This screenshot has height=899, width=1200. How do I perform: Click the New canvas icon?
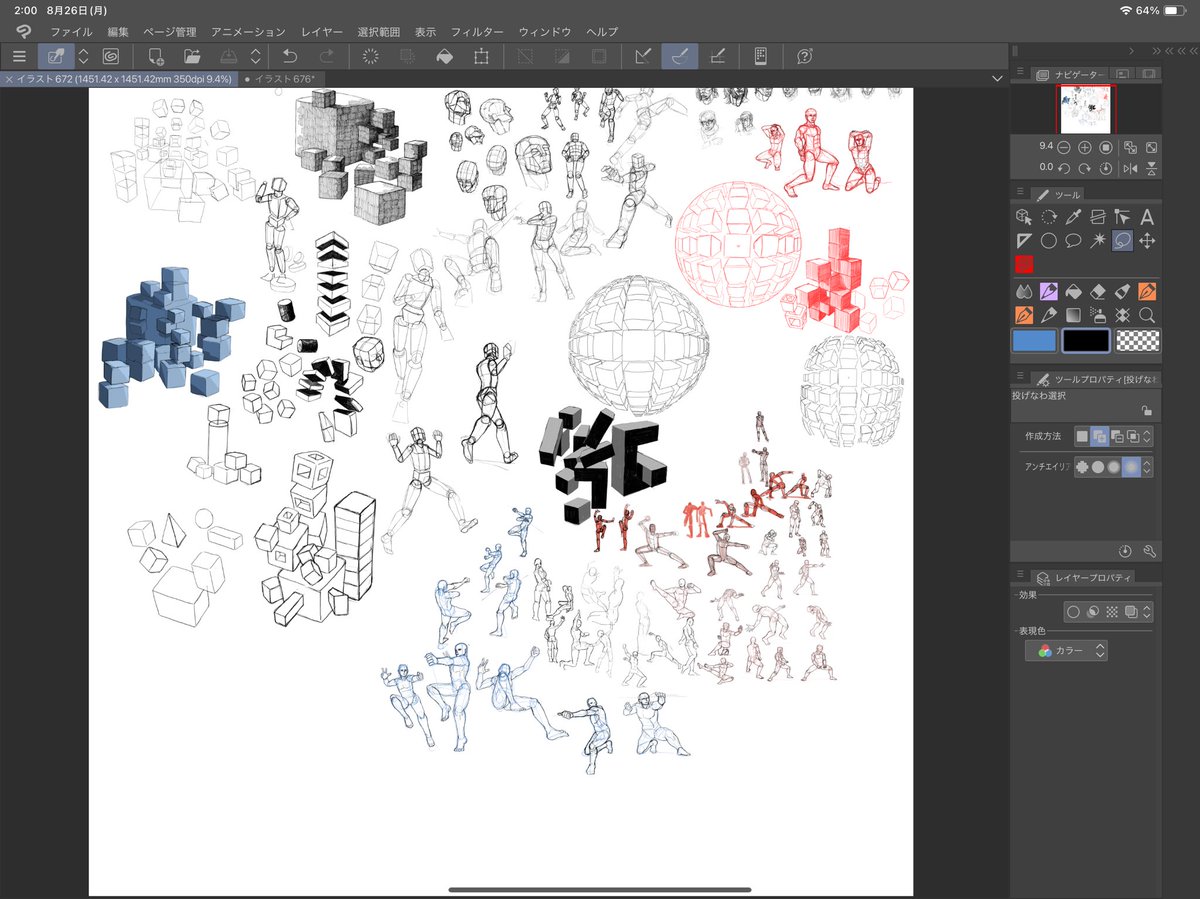pyautogui.click(x=155, y=57)
